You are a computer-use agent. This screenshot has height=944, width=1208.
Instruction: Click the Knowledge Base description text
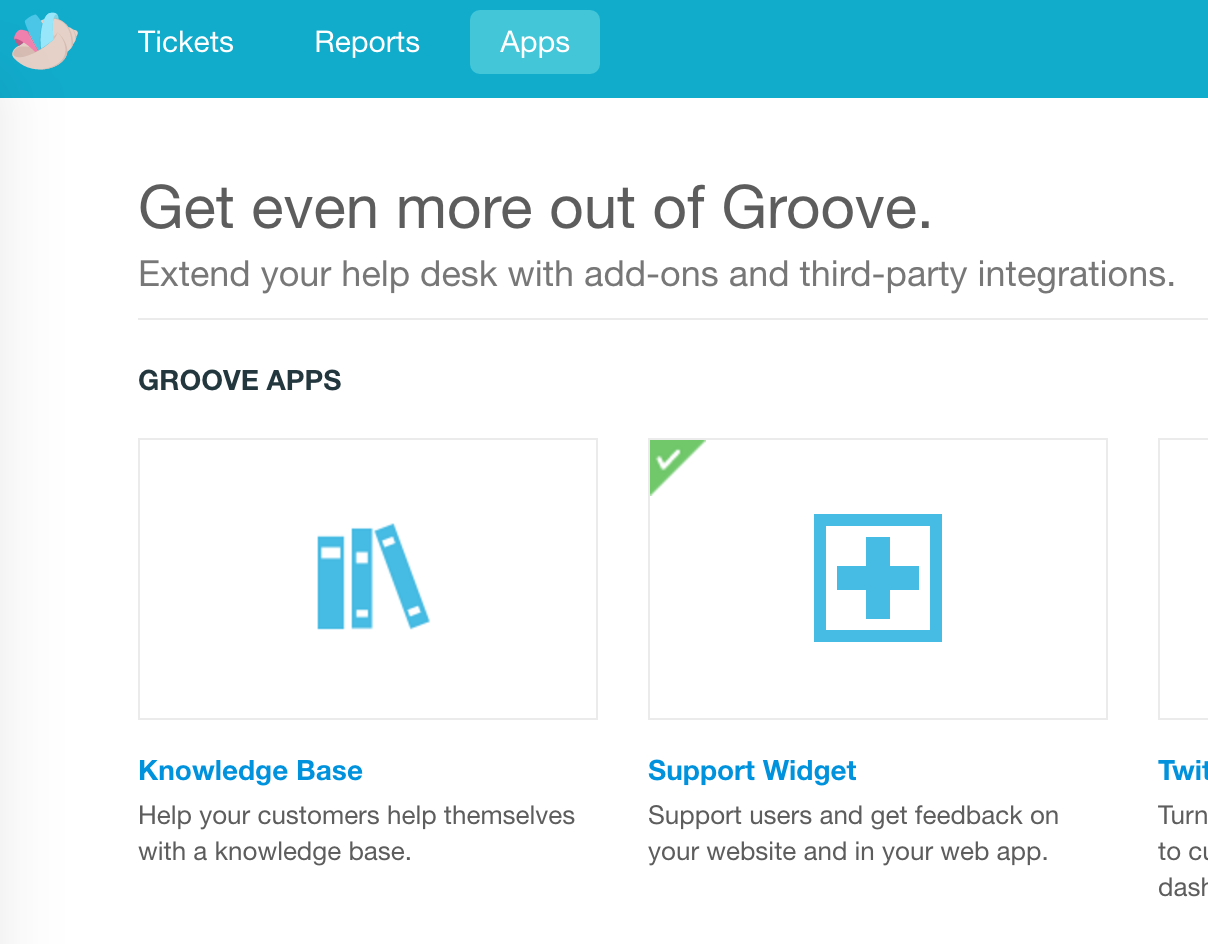(356, 834)
